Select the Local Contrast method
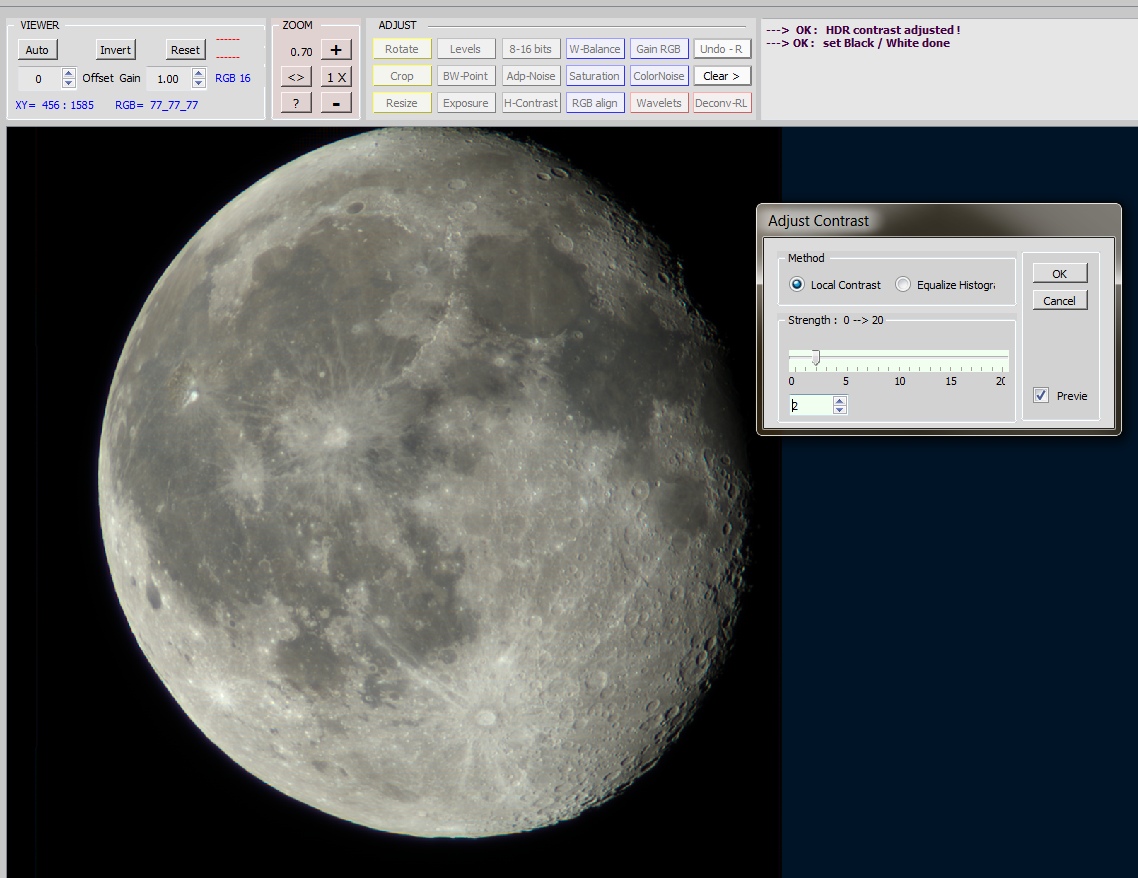The width and height of the screenshot is (1138, 878). (x=797, y=285)
